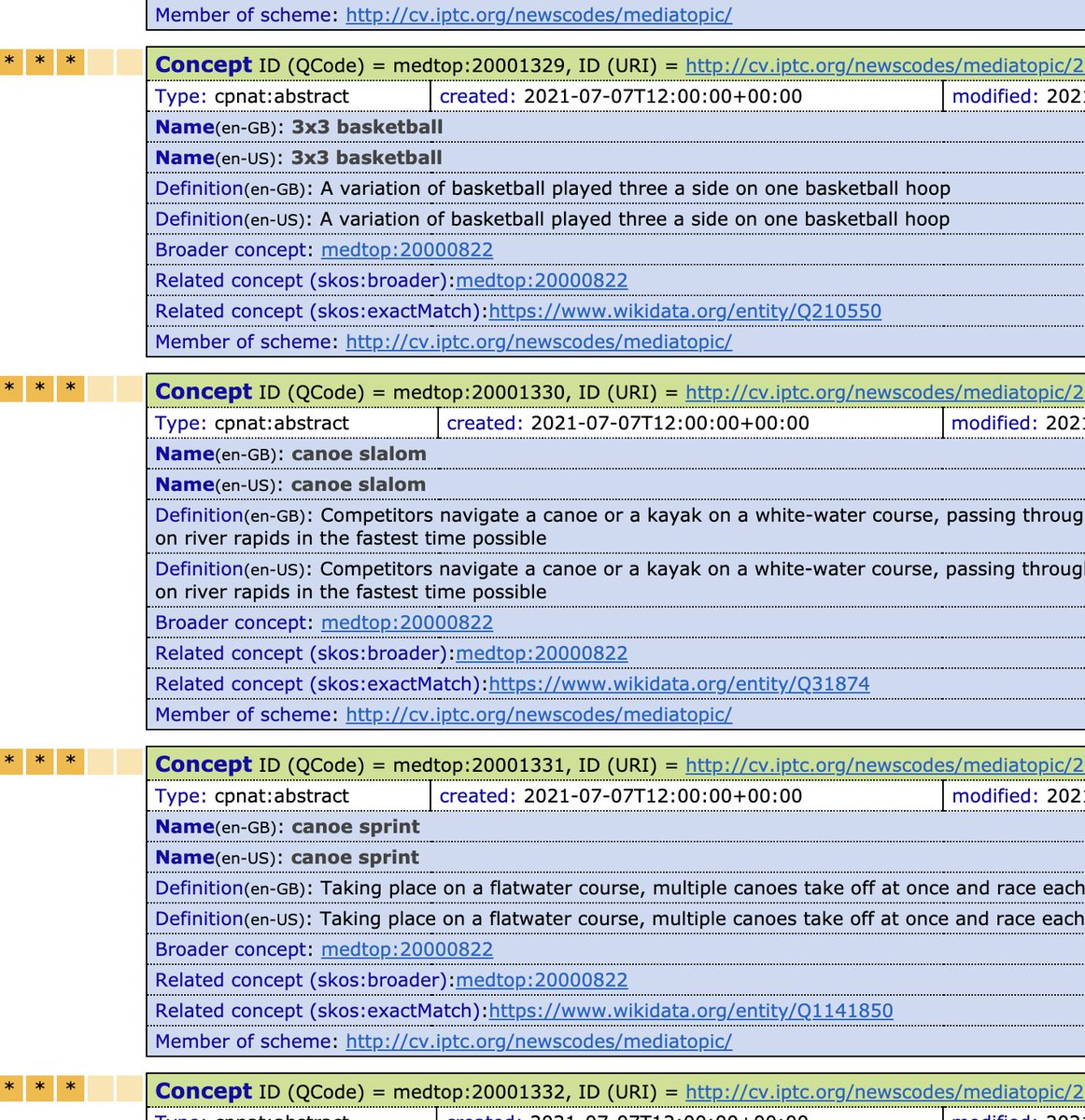Click Concept heading for medtop:20001331

[x=204, y=765]
